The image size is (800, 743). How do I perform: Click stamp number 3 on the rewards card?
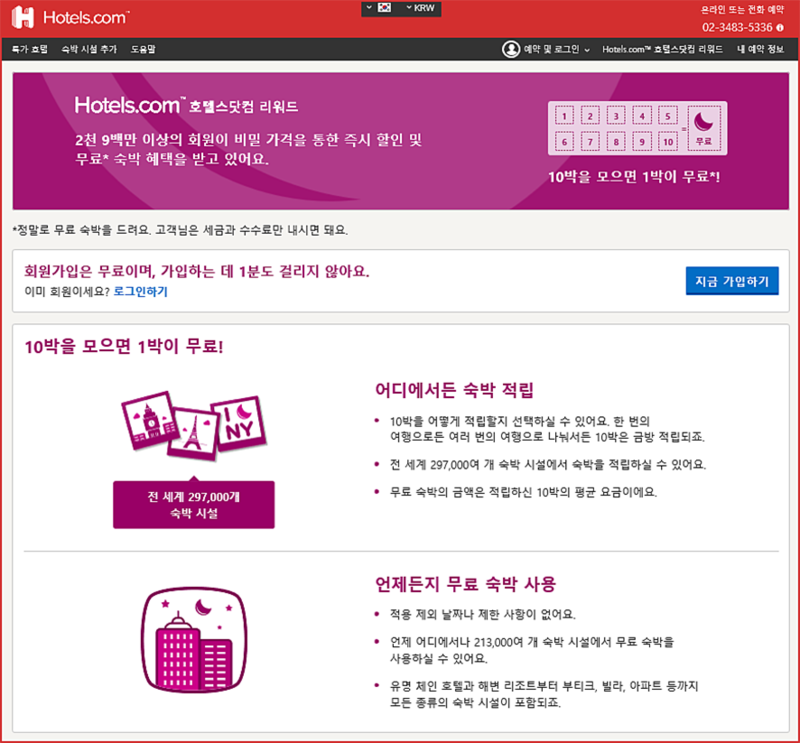[616, 116]
